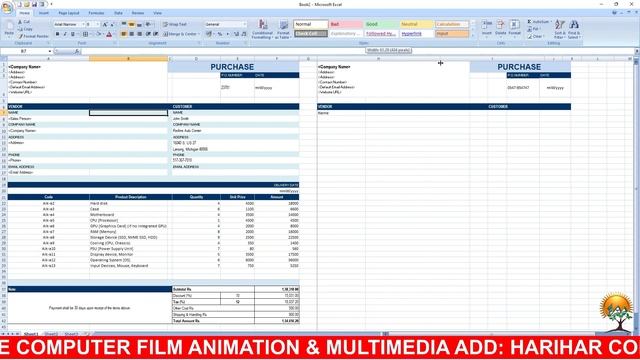This screenshot has width=640, height=360.
Task: Apply the Bad cell style
Action: pyautogui.click(x=346, y=24)
